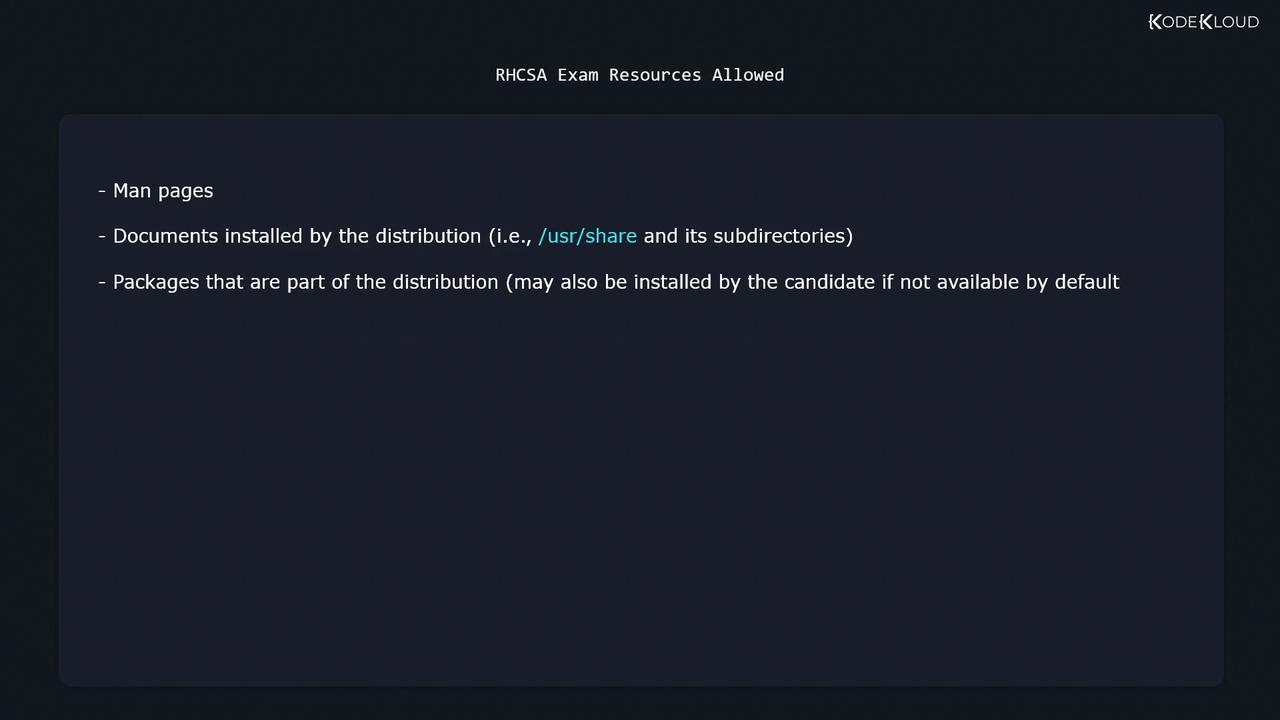Click the word Allowed in the slide title

coord(748,75)
